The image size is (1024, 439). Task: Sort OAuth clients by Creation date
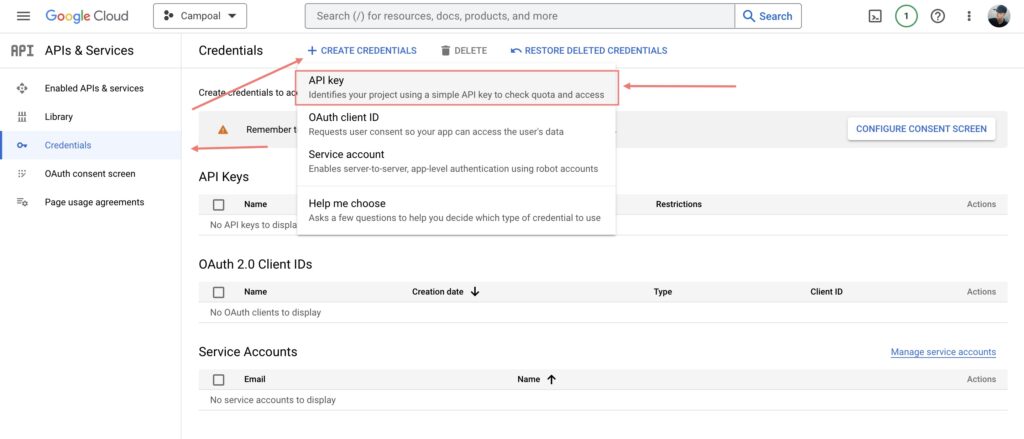coord(445,292)
